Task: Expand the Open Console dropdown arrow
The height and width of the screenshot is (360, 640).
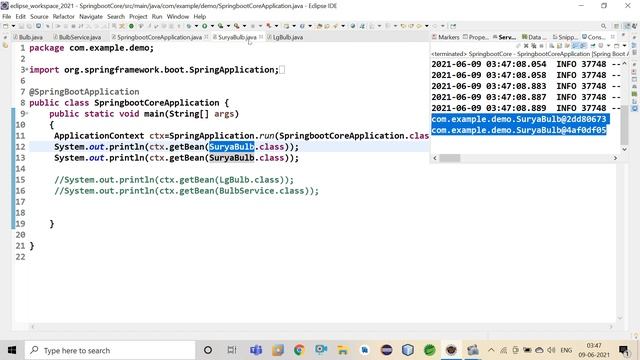Action: tap(624, 46)
